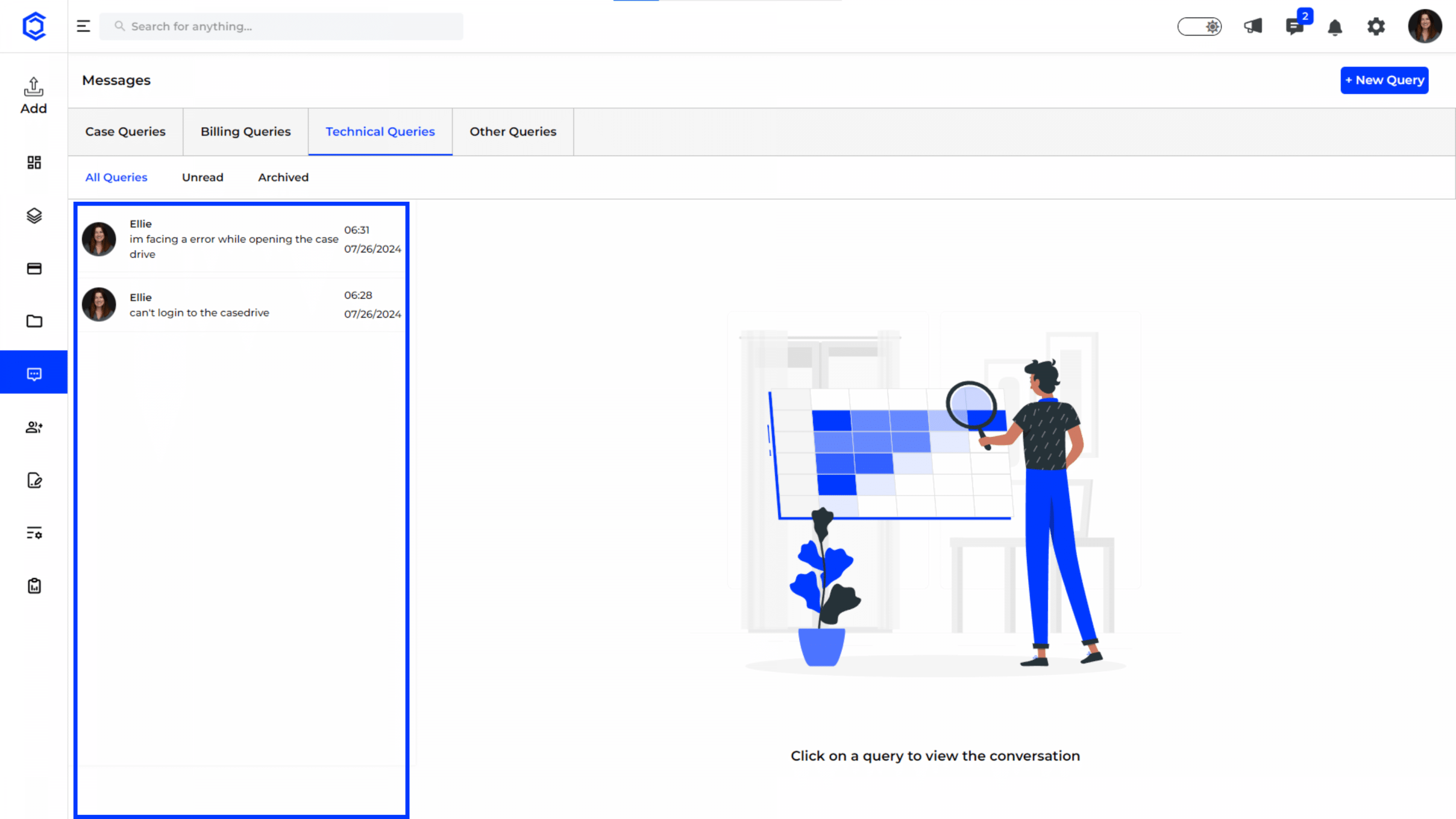Show Unread queries filter

(x=202, y=177)
